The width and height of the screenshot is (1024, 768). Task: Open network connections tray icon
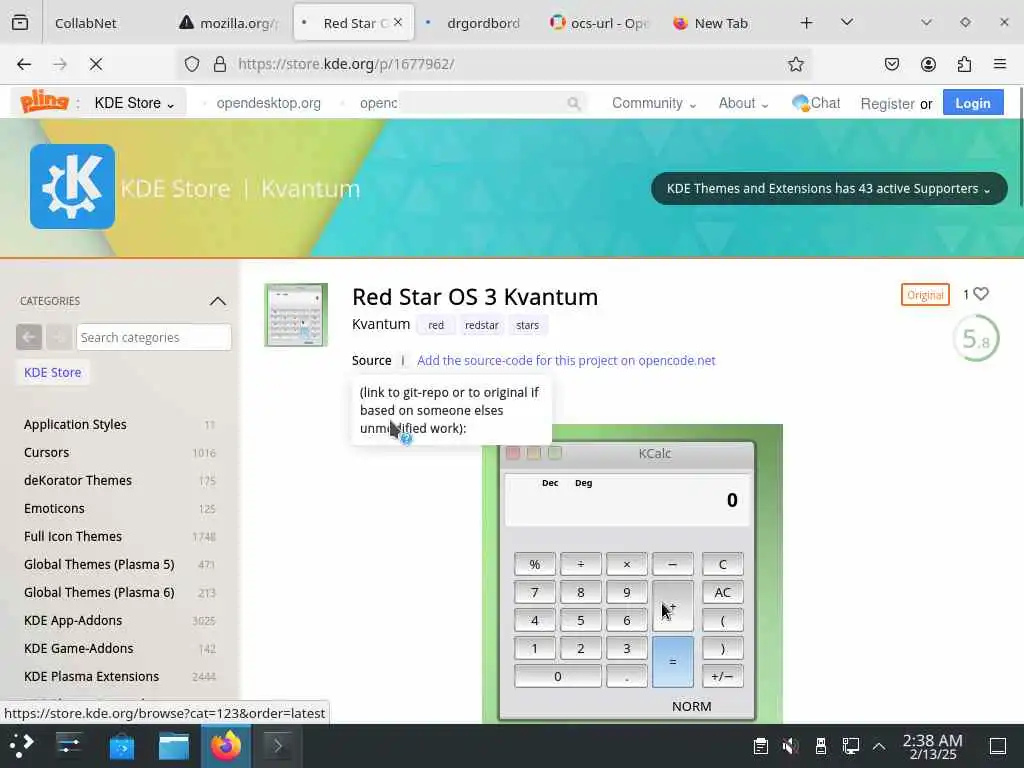[x=851, y=746]
